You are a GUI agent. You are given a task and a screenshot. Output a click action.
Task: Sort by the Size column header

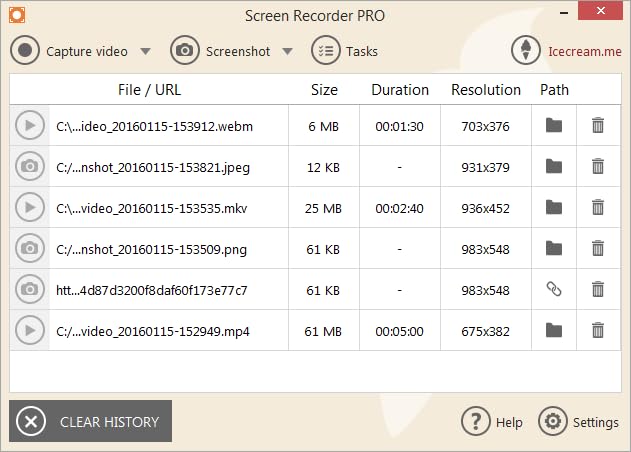click(x=324, y=89)
